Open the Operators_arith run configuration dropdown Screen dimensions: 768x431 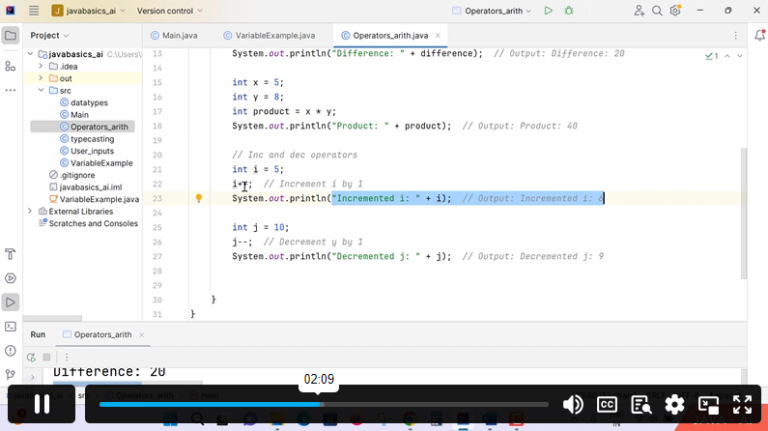(491, 10)
